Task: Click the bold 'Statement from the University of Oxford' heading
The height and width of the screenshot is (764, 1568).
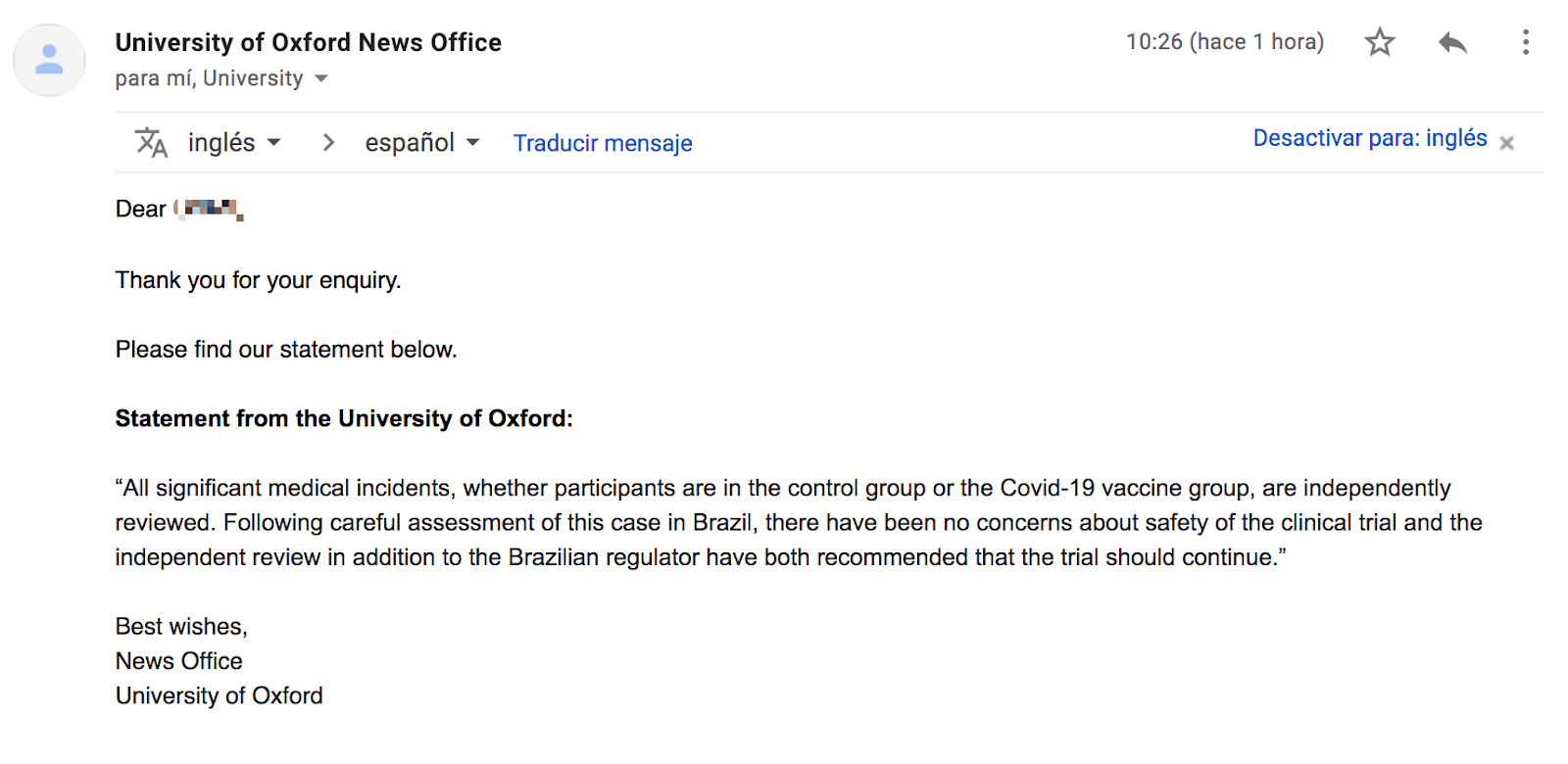Action: pyautogui.click(x=344, y=418)
